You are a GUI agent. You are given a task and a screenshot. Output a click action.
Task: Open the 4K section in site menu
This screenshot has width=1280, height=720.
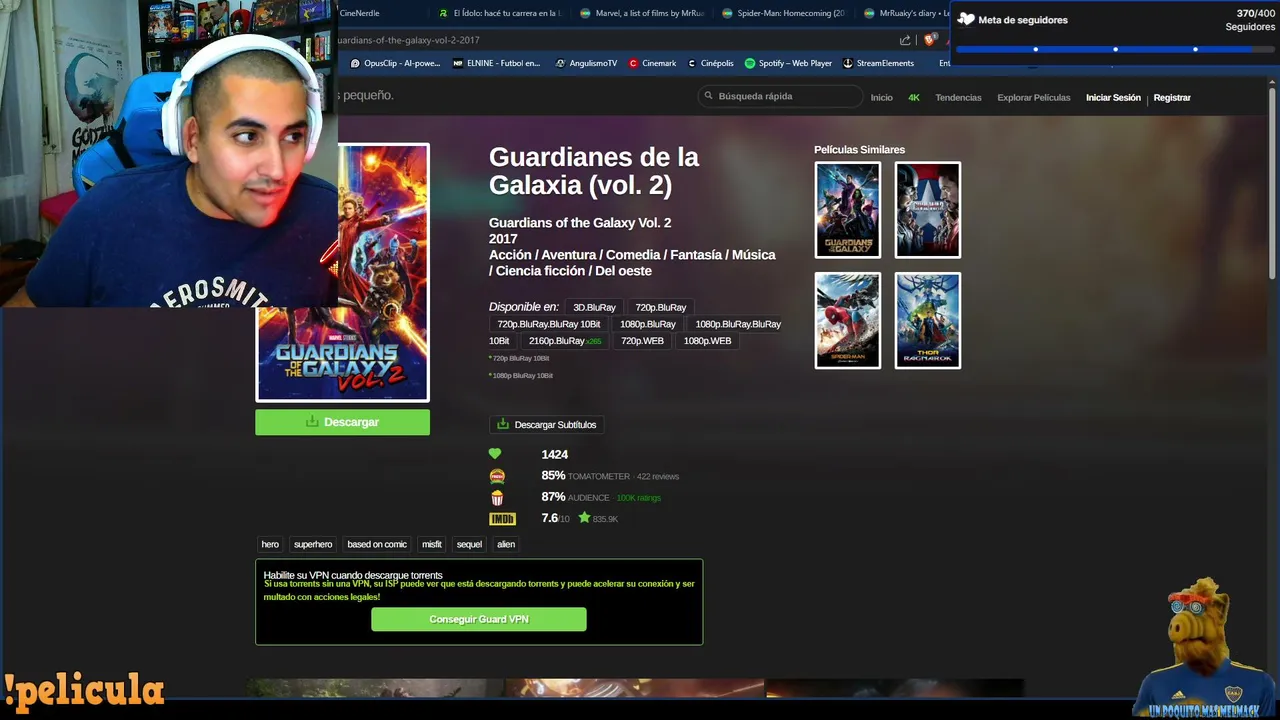pyautogui.click(x=914, y=97)
